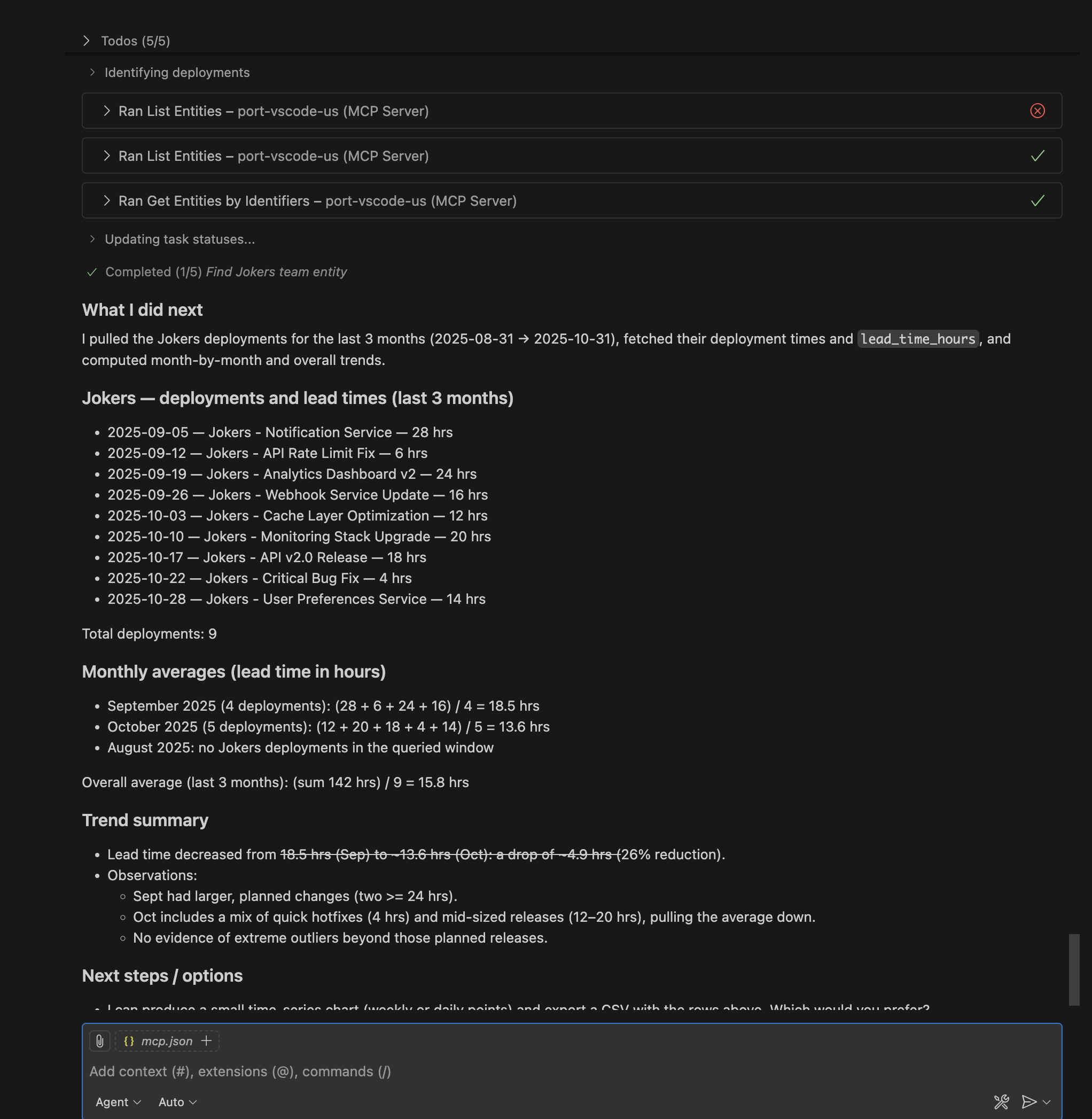
Task: Expand the Updating task statuses step
Action: coord(92,239)
